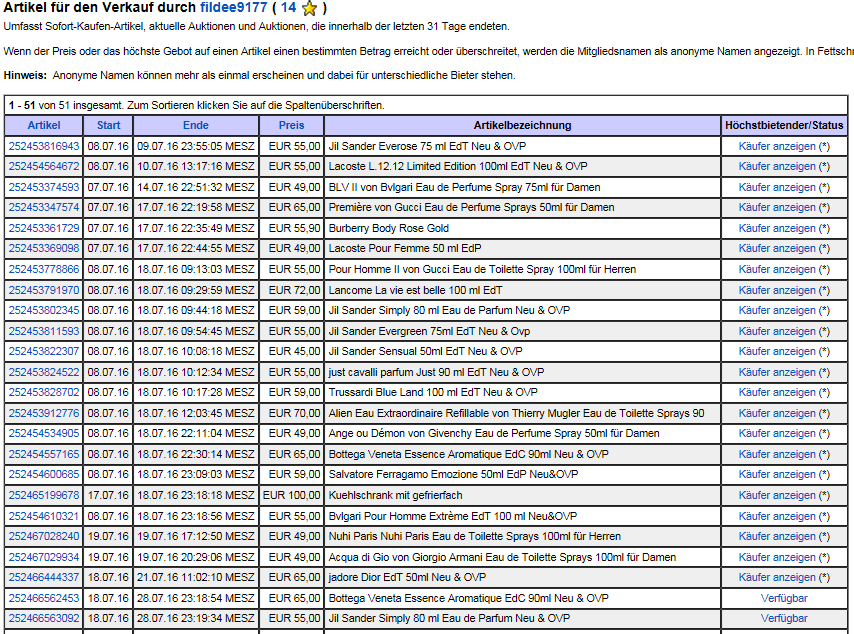Open article number 252453824522
This screenshot has height=634, width=854.
click(44, 372)
